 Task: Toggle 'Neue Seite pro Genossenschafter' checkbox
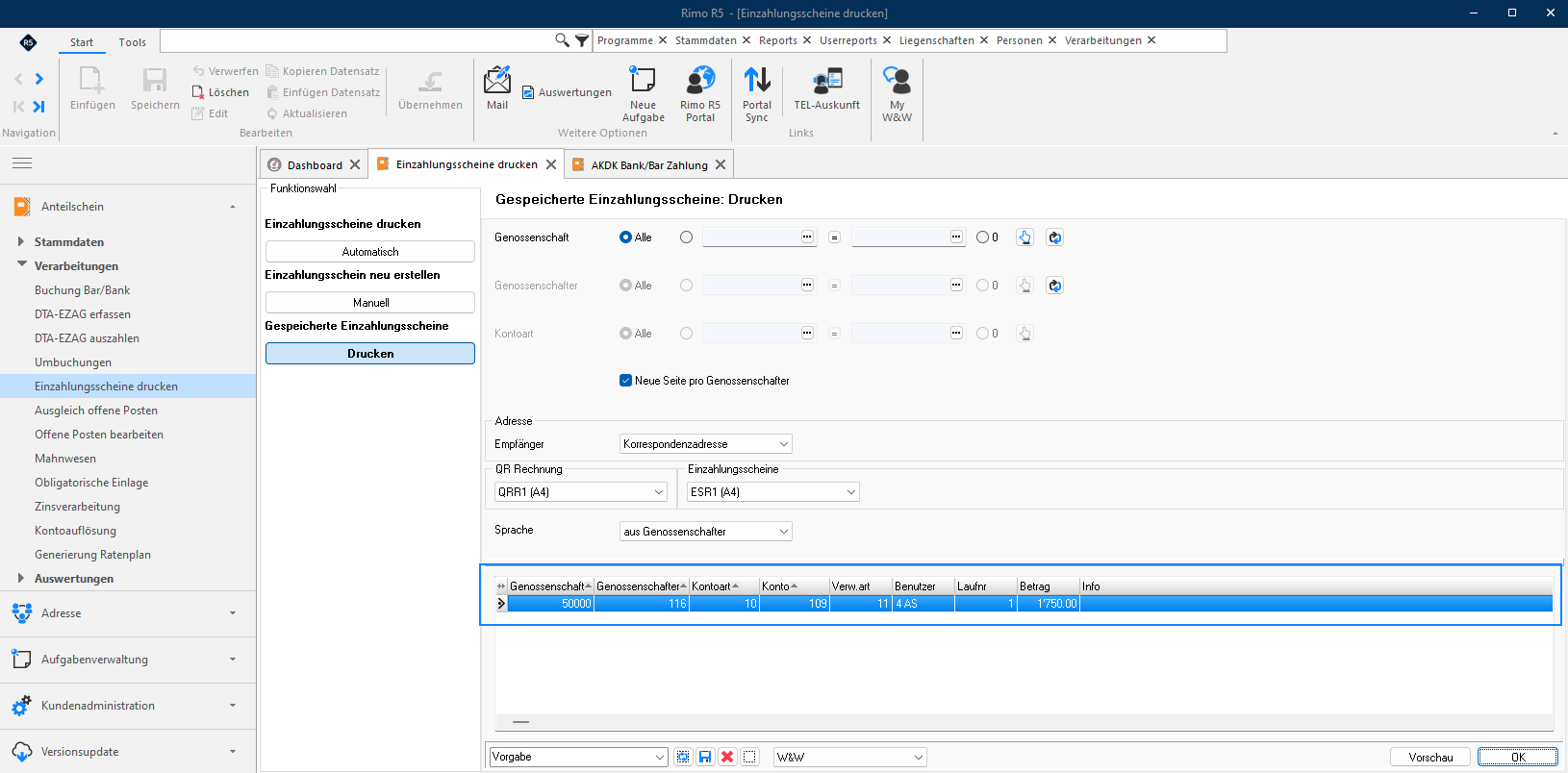[x=626, y=381]
